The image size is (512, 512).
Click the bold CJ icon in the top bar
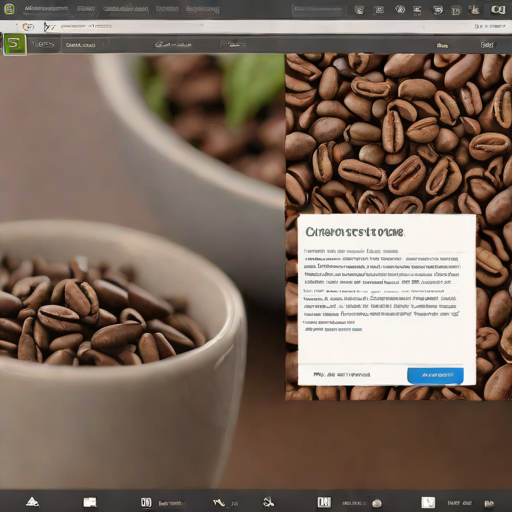pyautogui.click(x=498, y=10)
